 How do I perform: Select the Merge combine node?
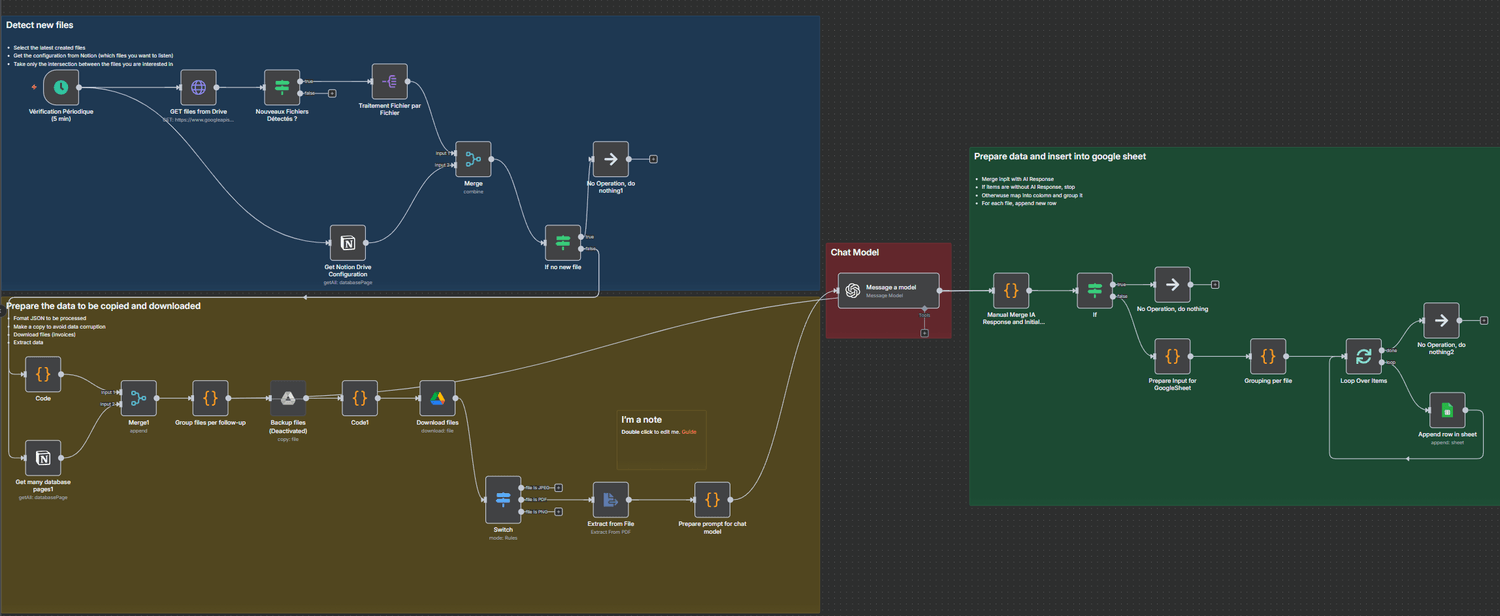click(473, 159)
